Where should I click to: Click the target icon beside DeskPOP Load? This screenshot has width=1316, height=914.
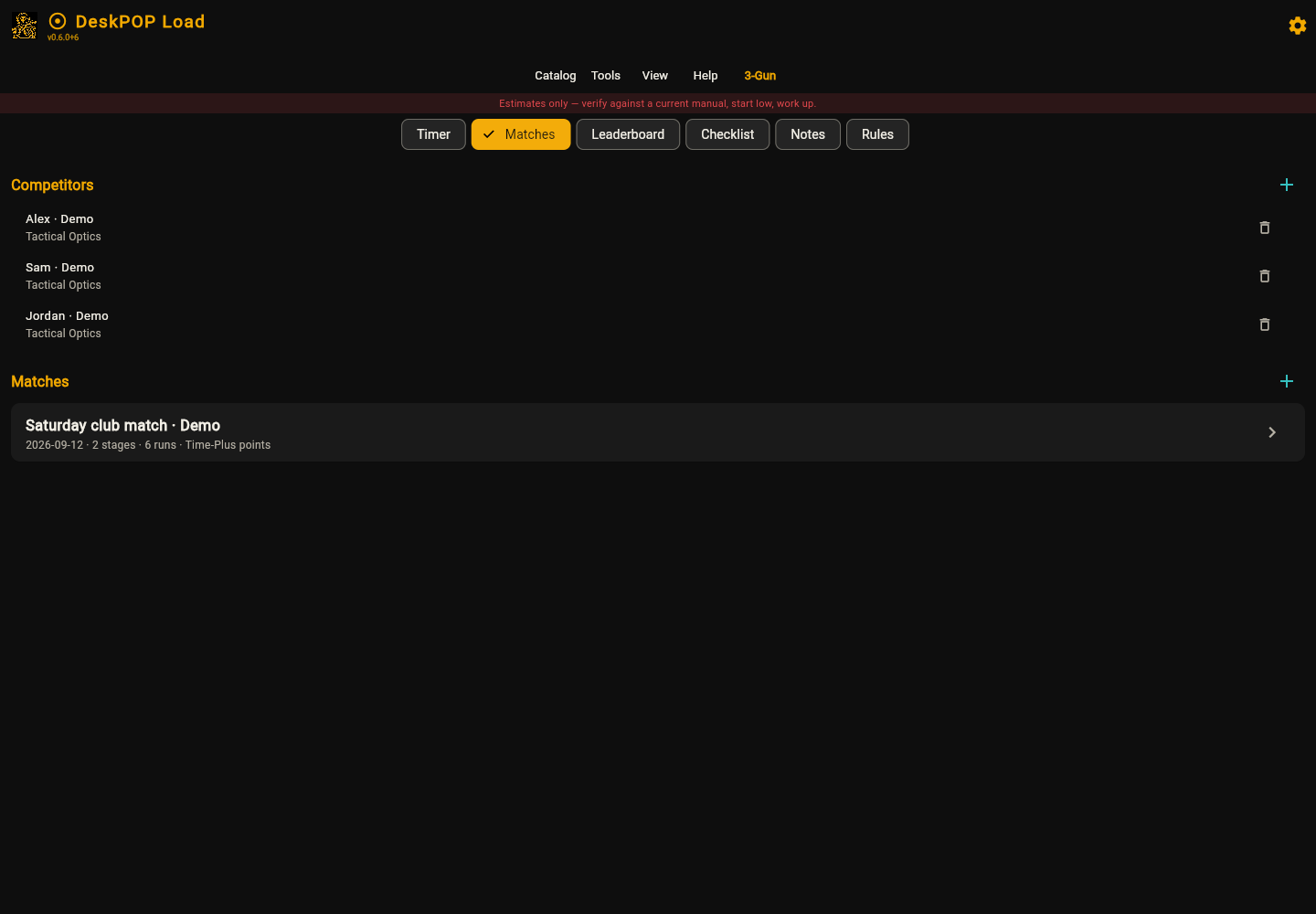(58, 21)
